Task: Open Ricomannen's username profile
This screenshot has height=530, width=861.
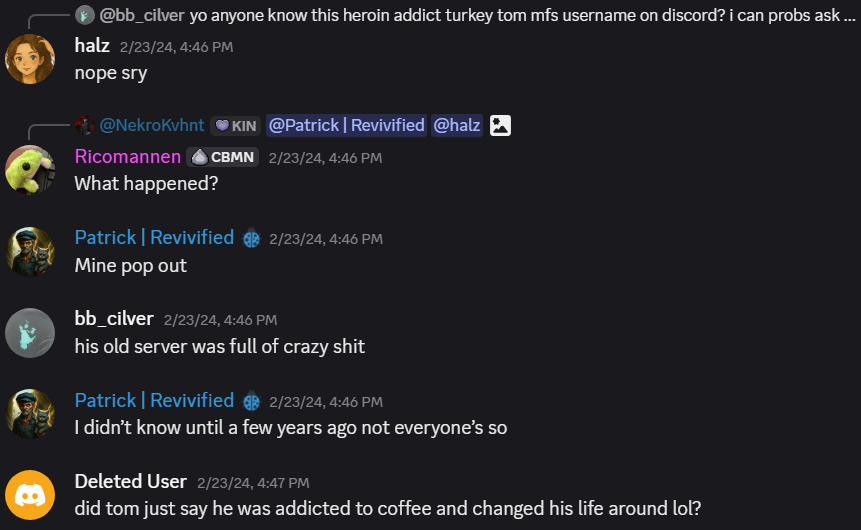Action: coord(128,157)
